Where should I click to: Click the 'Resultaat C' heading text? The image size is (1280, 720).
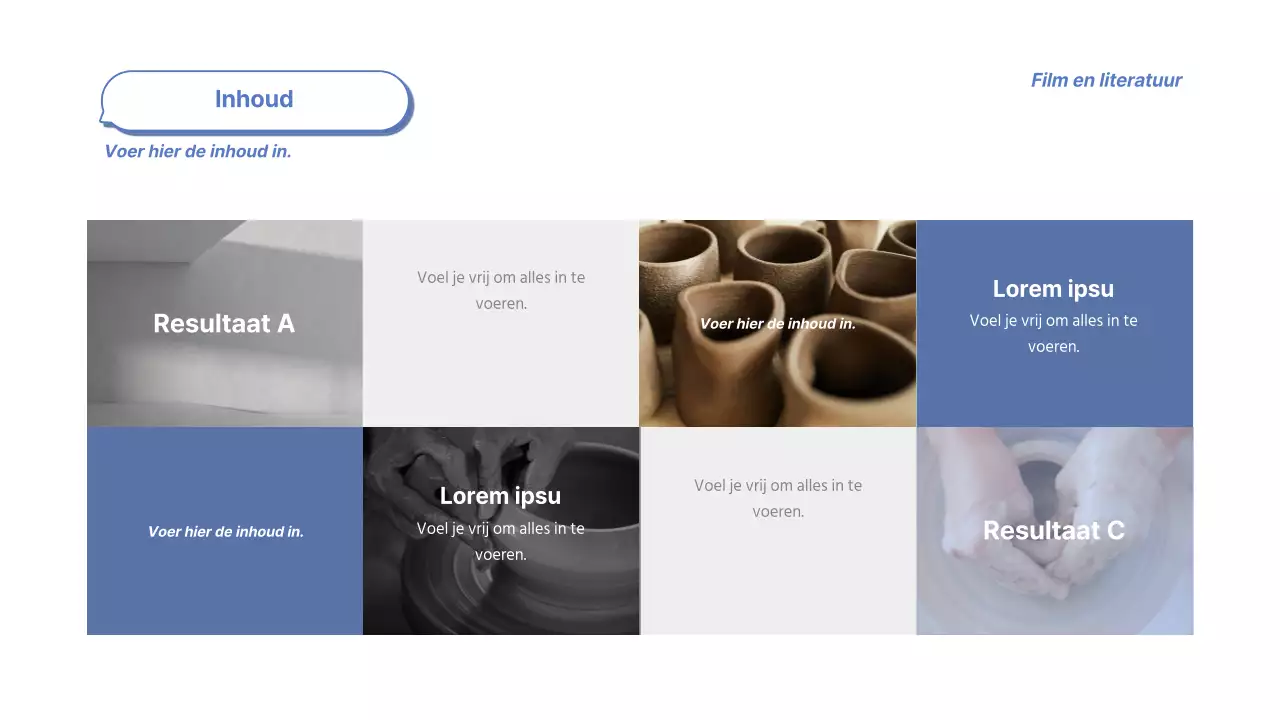[1054, 531]
